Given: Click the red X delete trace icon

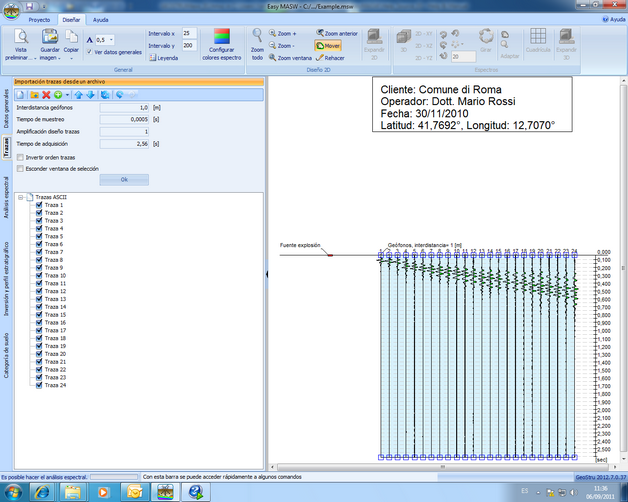Looking at the screenshot, I should tap(46, 95).
